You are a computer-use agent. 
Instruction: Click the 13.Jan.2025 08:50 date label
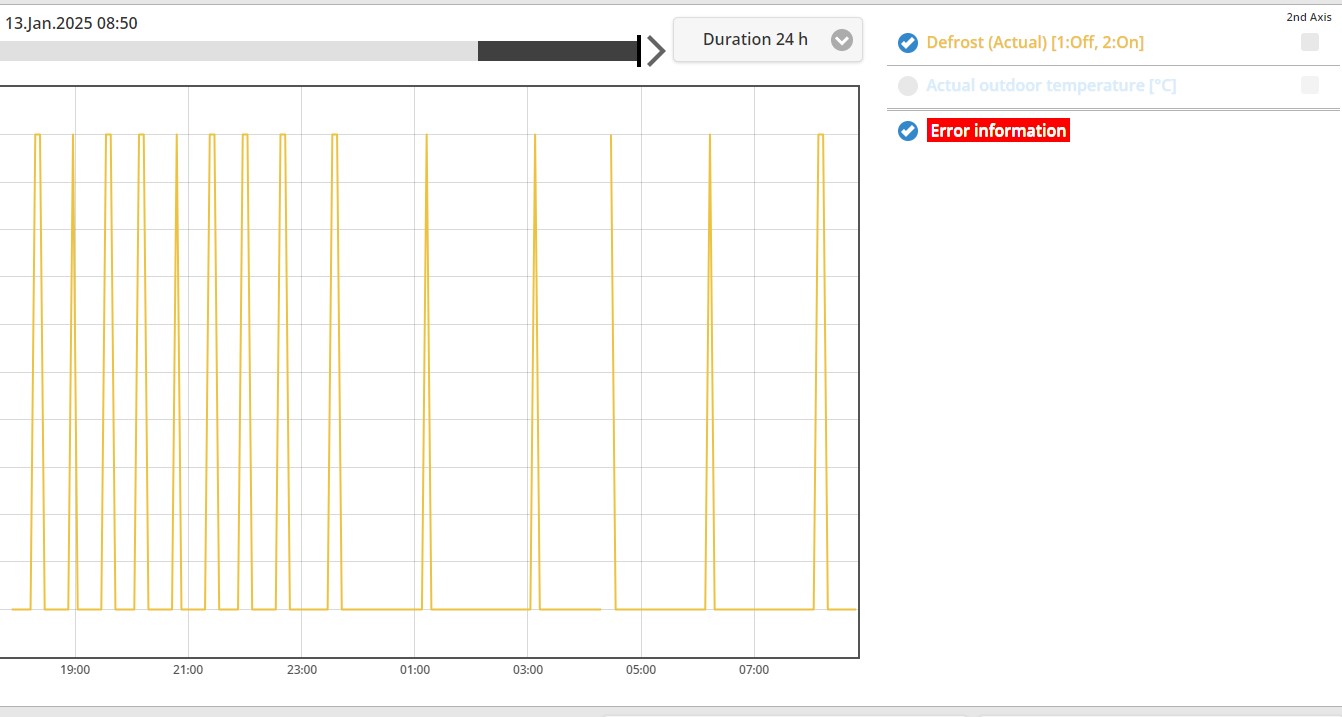[71, 23]
